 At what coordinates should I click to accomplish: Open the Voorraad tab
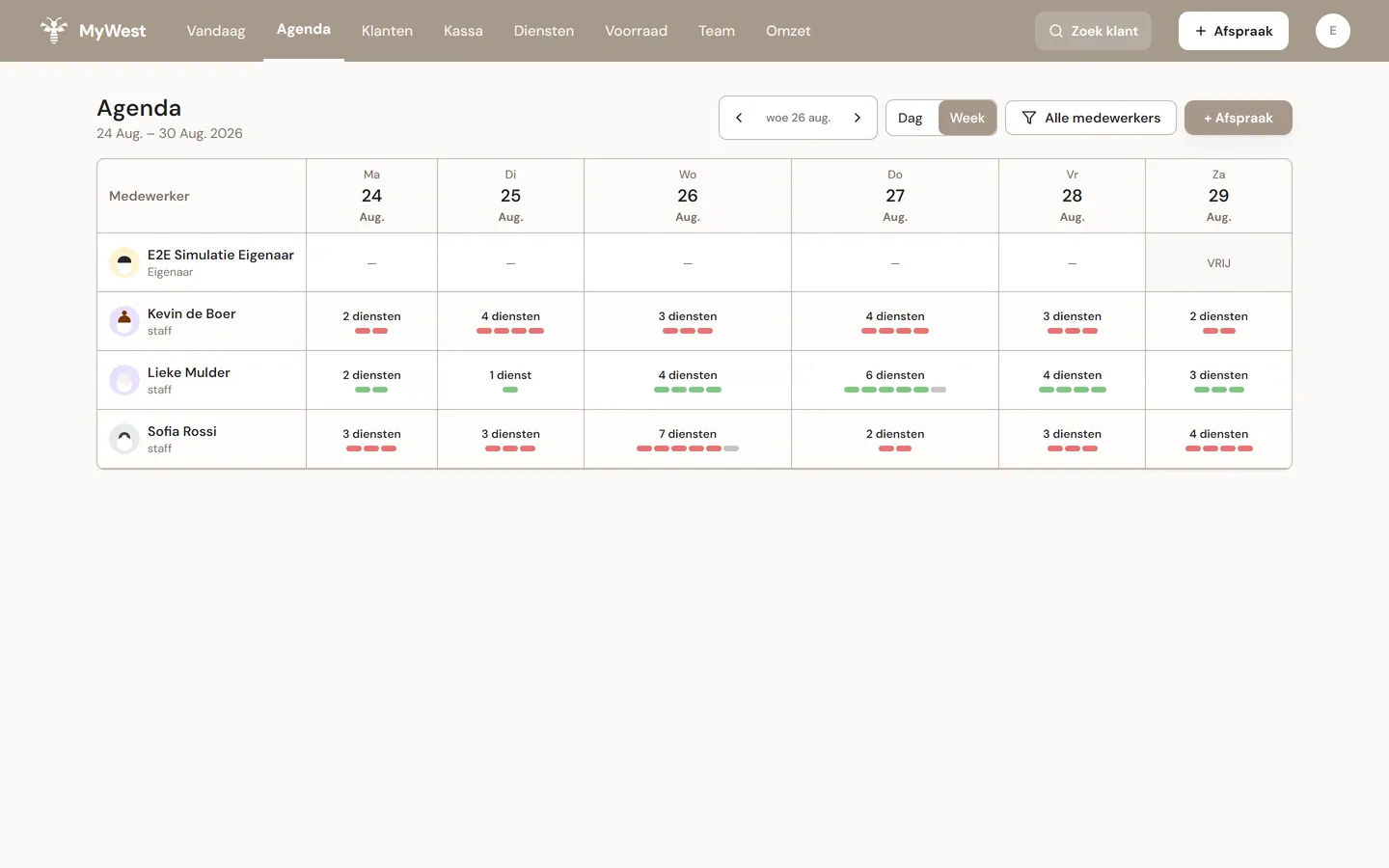(636, 31)
